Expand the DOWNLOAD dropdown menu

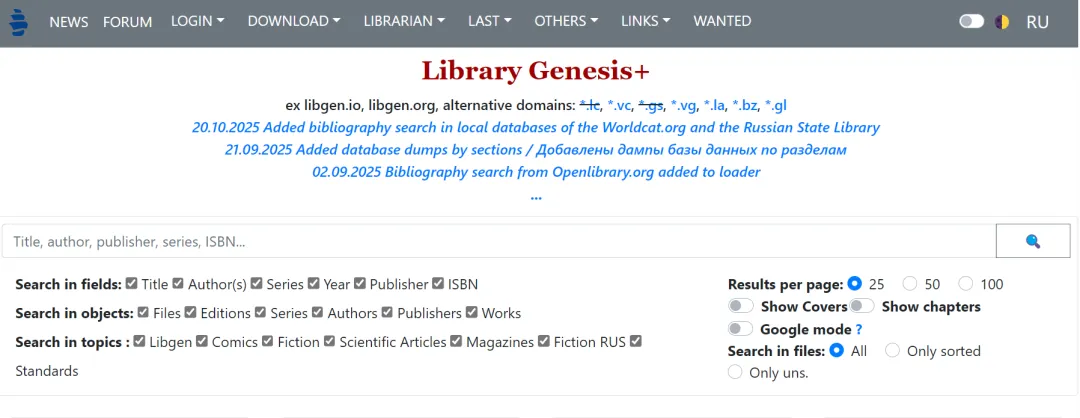294,21
